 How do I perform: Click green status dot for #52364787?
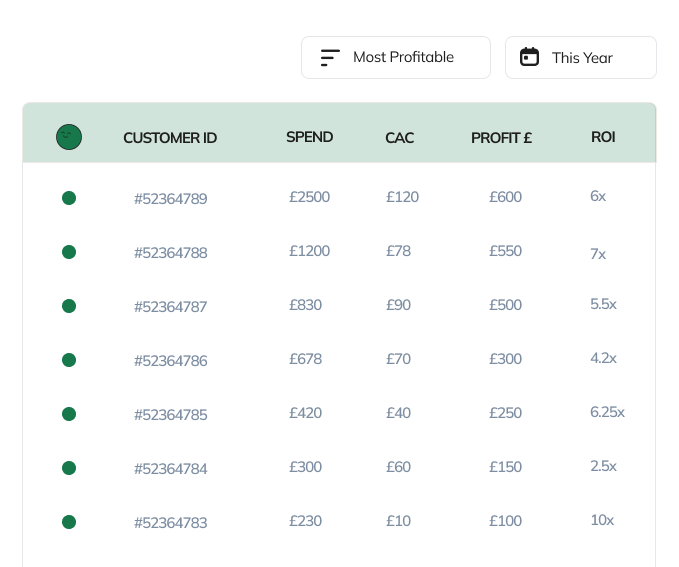(x=69, y=306)
